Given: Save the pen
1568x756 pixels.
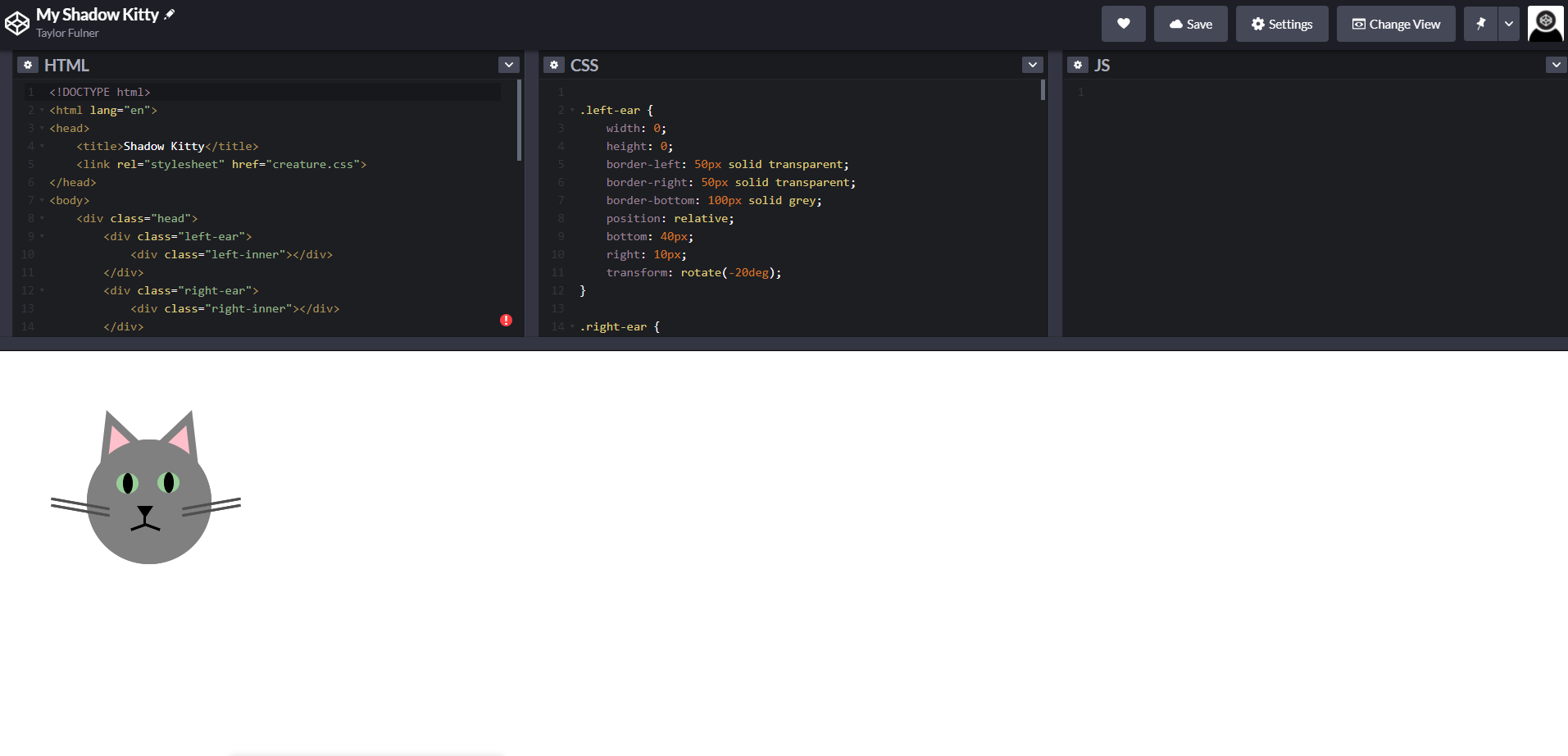Looking at the screenshot, I should pos(1191,24).
